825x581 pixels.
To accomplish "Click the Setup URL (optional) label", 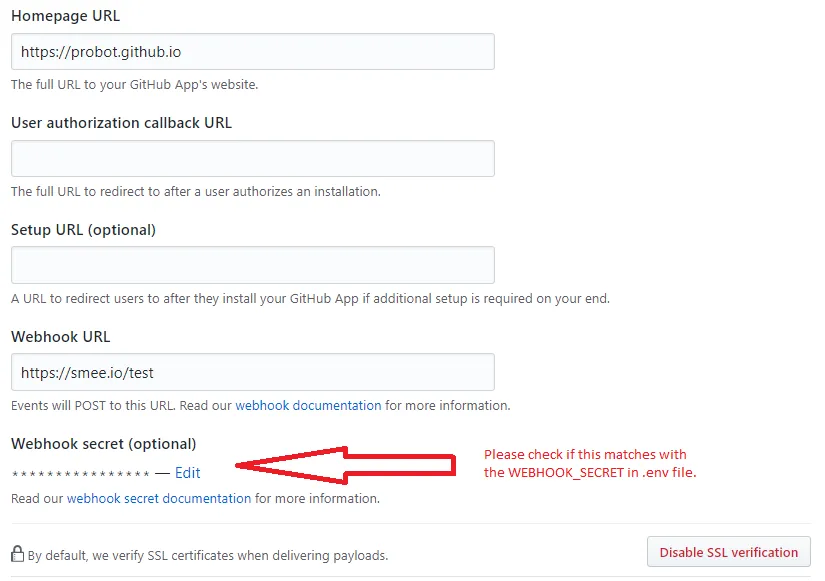I will pyautogui.click(x=83, y=230).
